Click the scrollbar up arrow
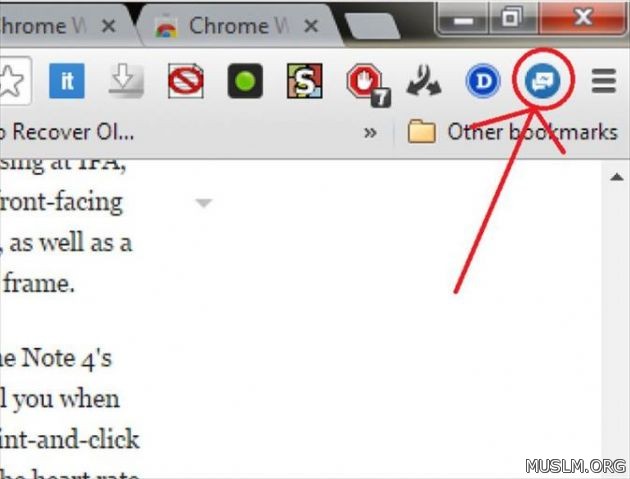630x479 pixels. (617, 177)
